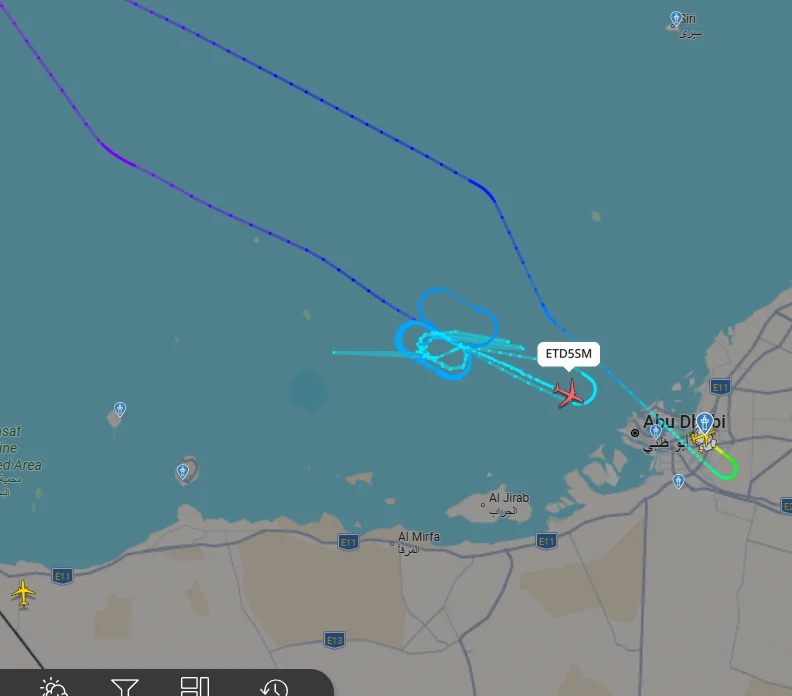The height and width of the screenshot is (696, 792).
Task: Click the Abu Dhabi city name label
Action: point(684,421)
